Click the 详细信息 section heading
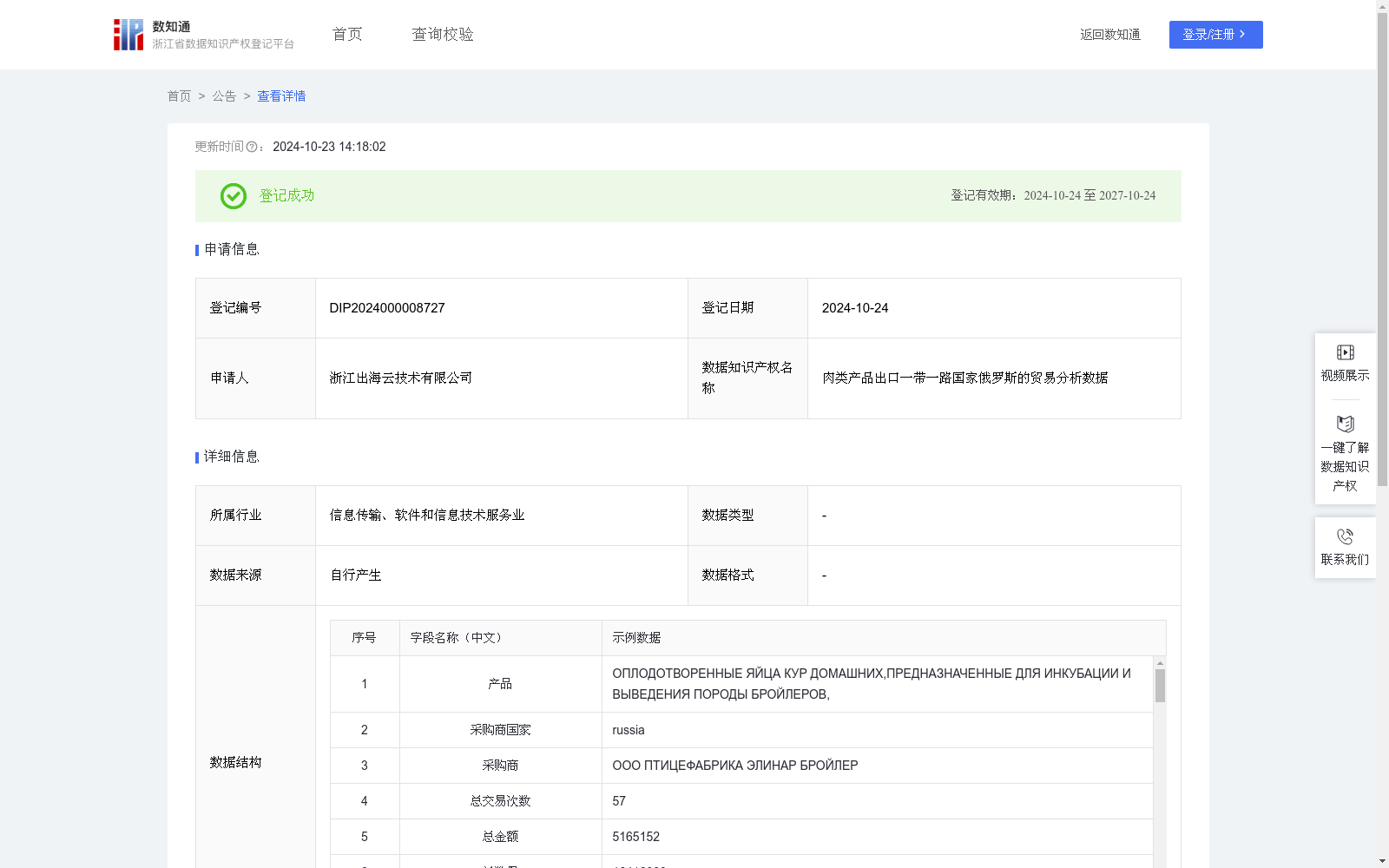Viewport: 1389px width, 868px height. coord(232,457)
